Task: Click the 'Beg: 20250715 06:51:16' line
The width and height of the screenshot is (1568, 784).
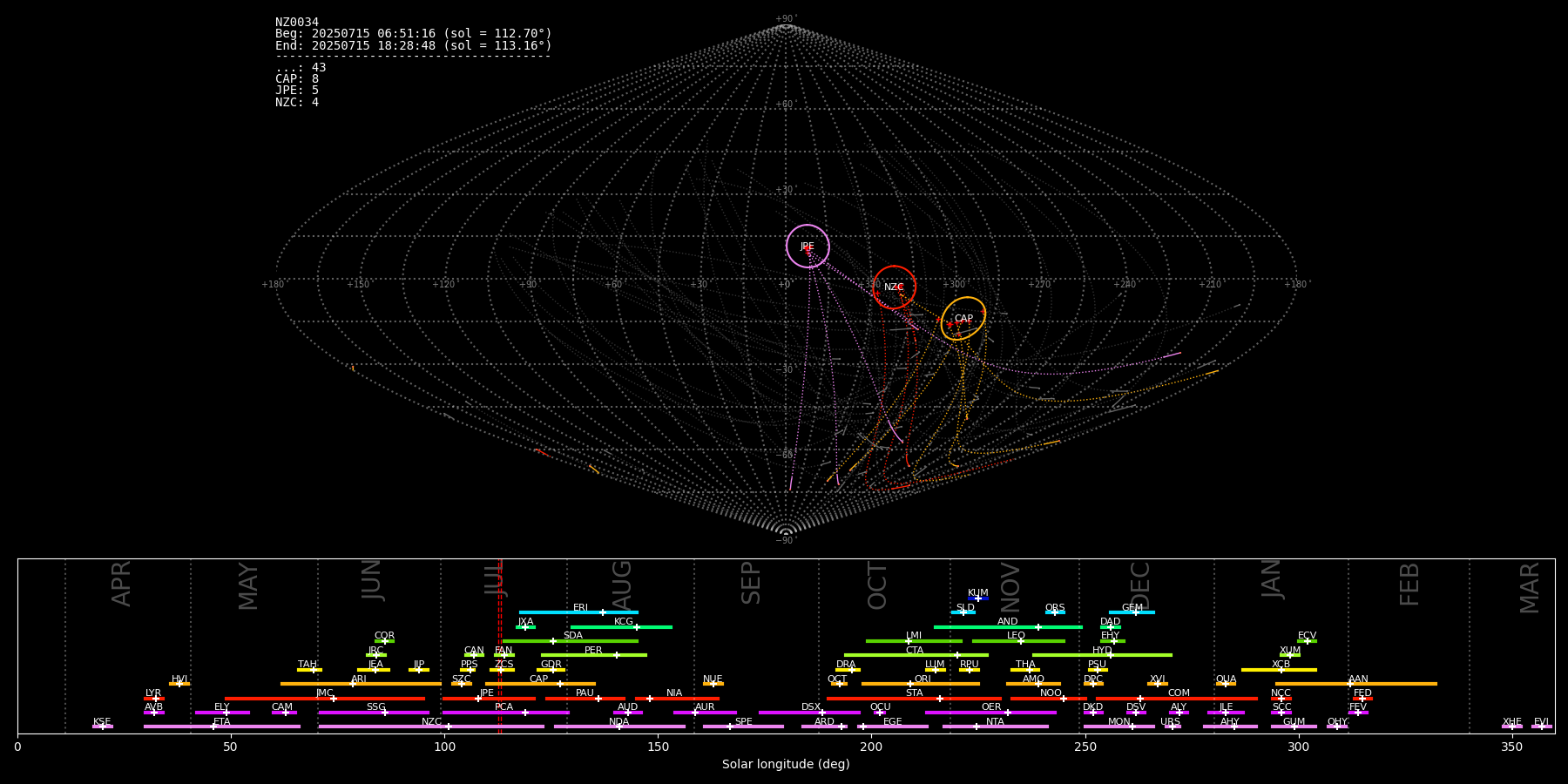Action: [x=414, y=33]
